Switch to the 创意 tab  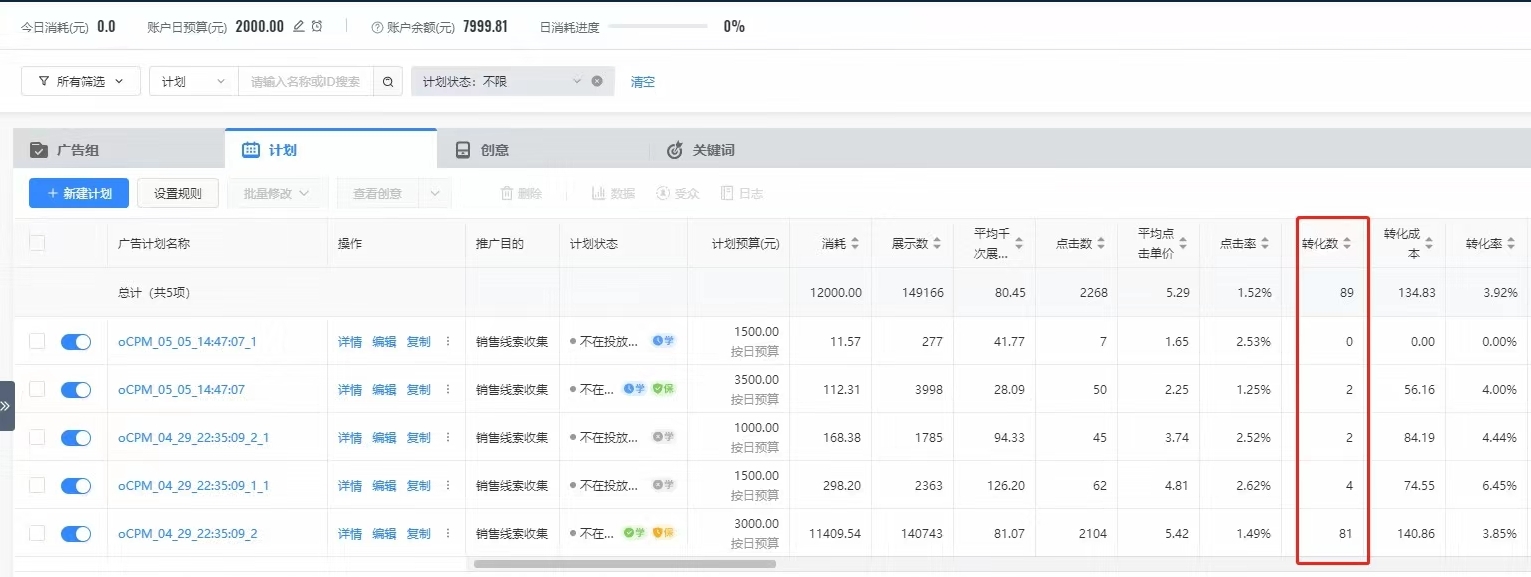tap(543, 150)
